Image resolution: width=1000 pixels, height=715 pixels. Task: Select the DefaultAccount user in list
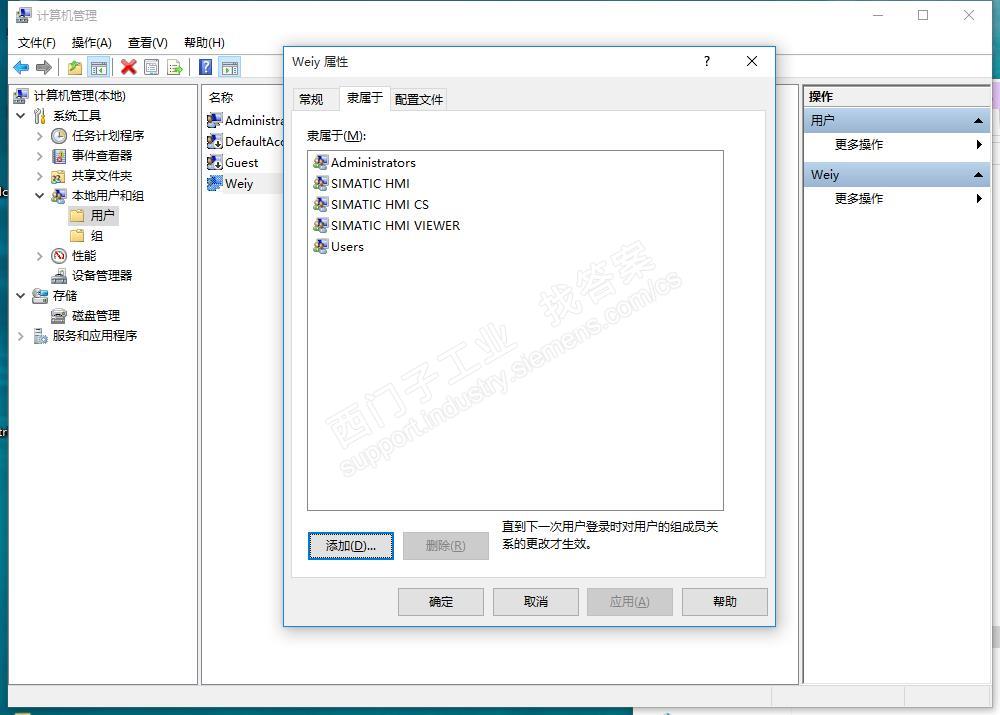tap(245, 142)
